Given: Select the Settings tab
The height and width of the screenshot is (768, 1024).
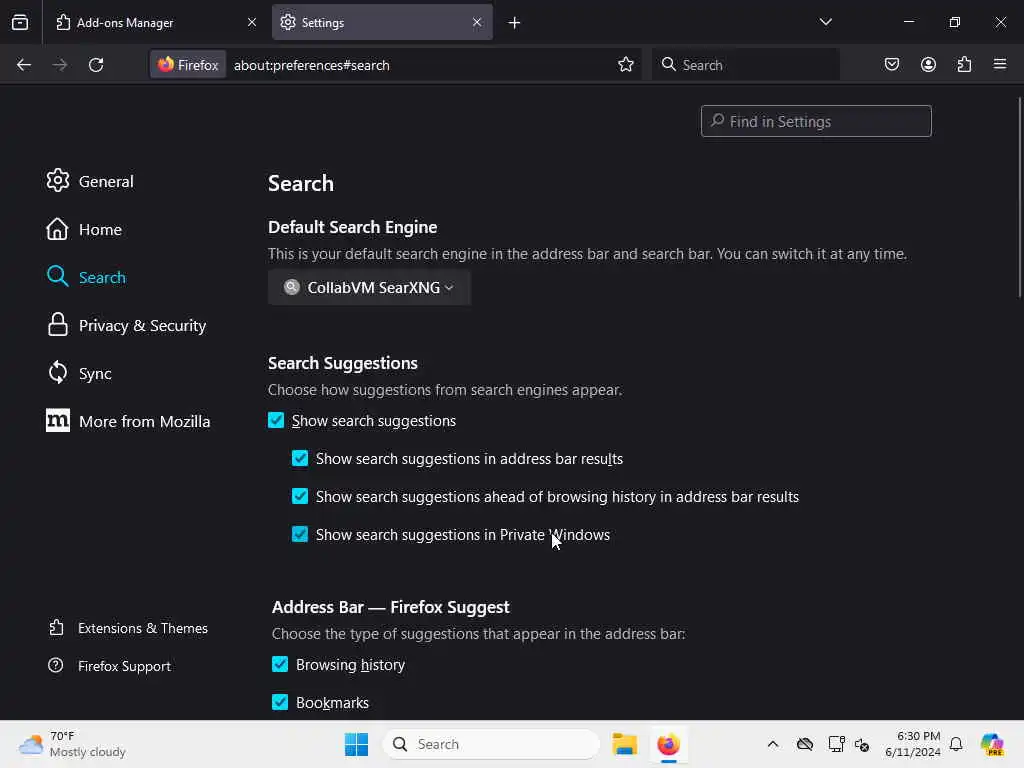Looking at the screenshot, I should (382, 22).
